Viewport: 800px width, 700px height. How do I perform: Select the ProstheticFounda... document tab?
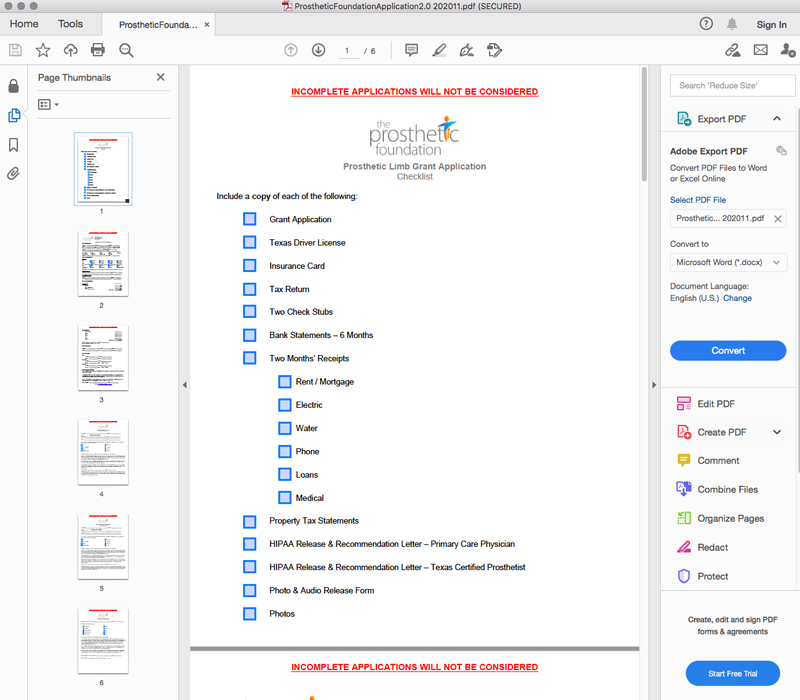pyautogui.click(x=158, y=24)
